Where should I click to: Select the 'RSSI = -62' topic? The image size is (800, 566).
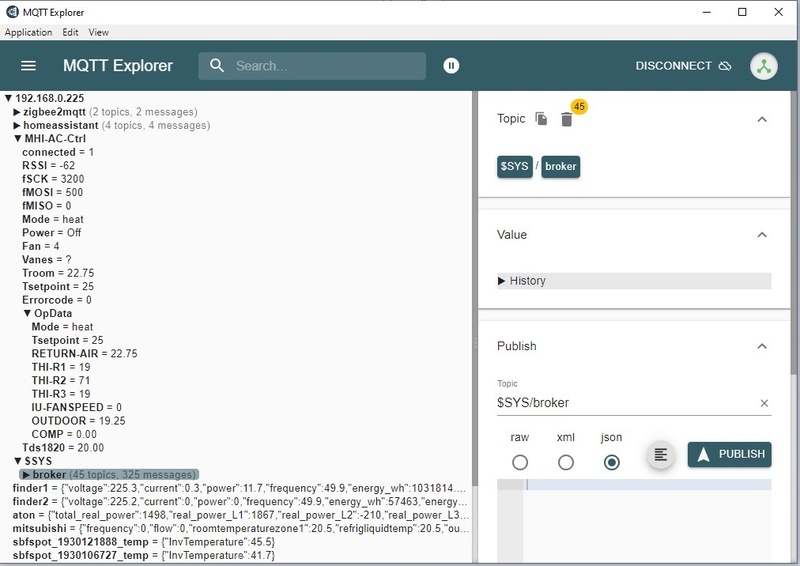48,165
